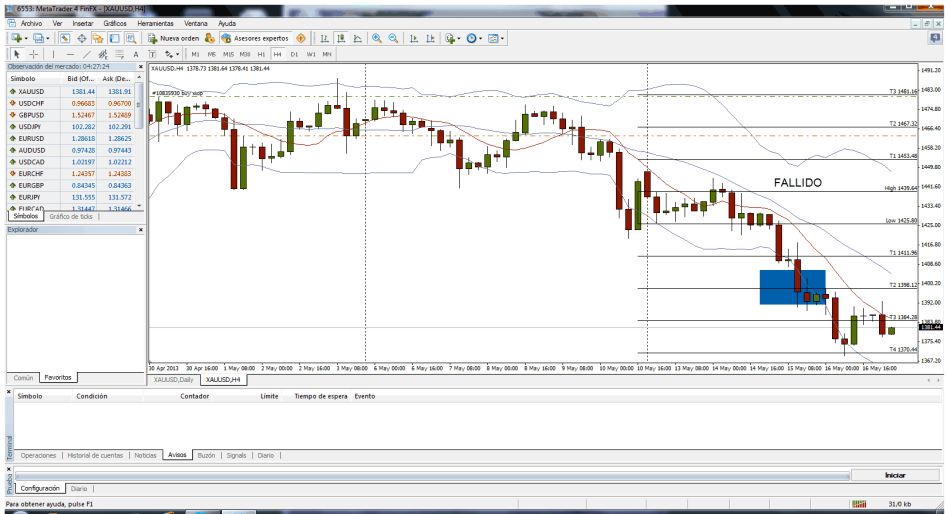Open the new chart dropdown arrow

24,38
